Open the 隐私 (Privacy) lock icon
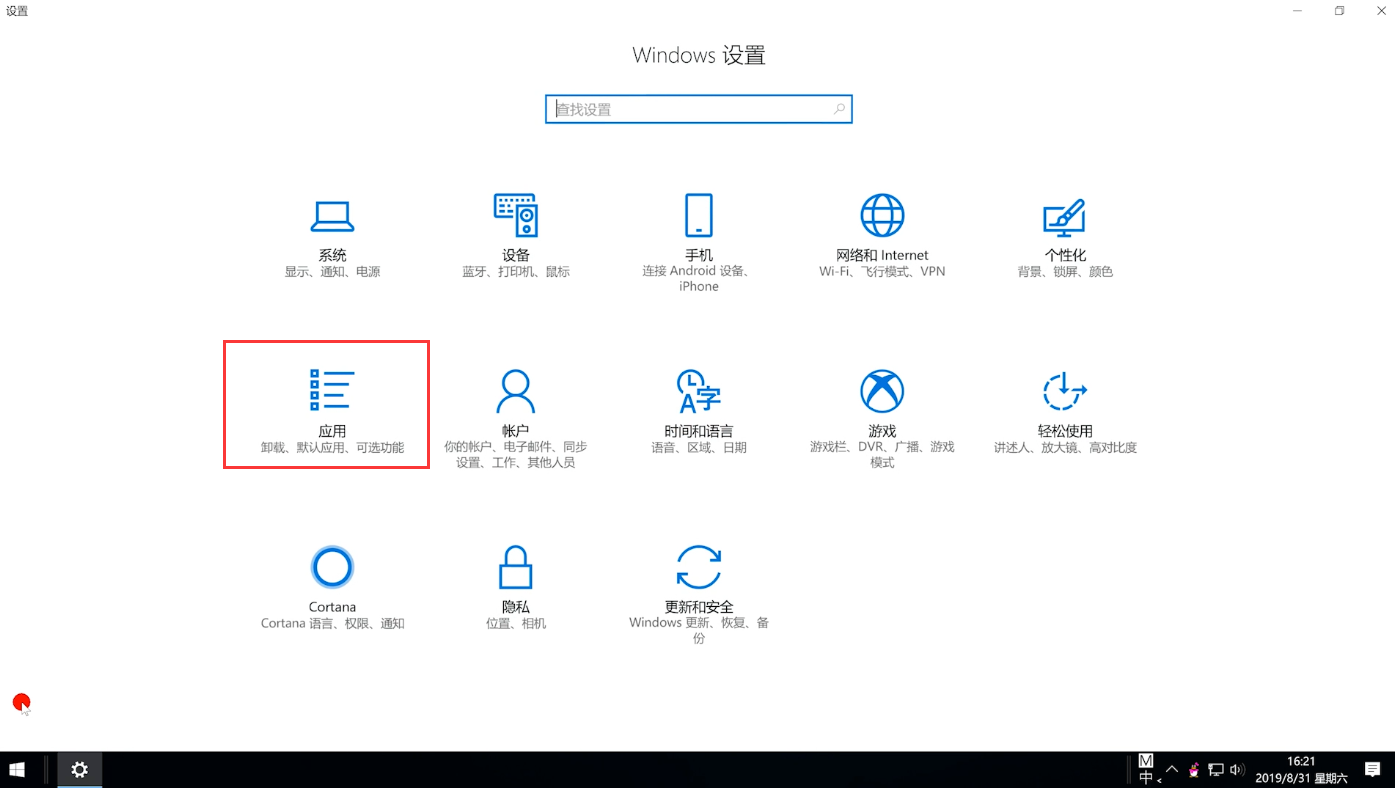Screen dimensions: 1395x788 (x=516, y=567)
